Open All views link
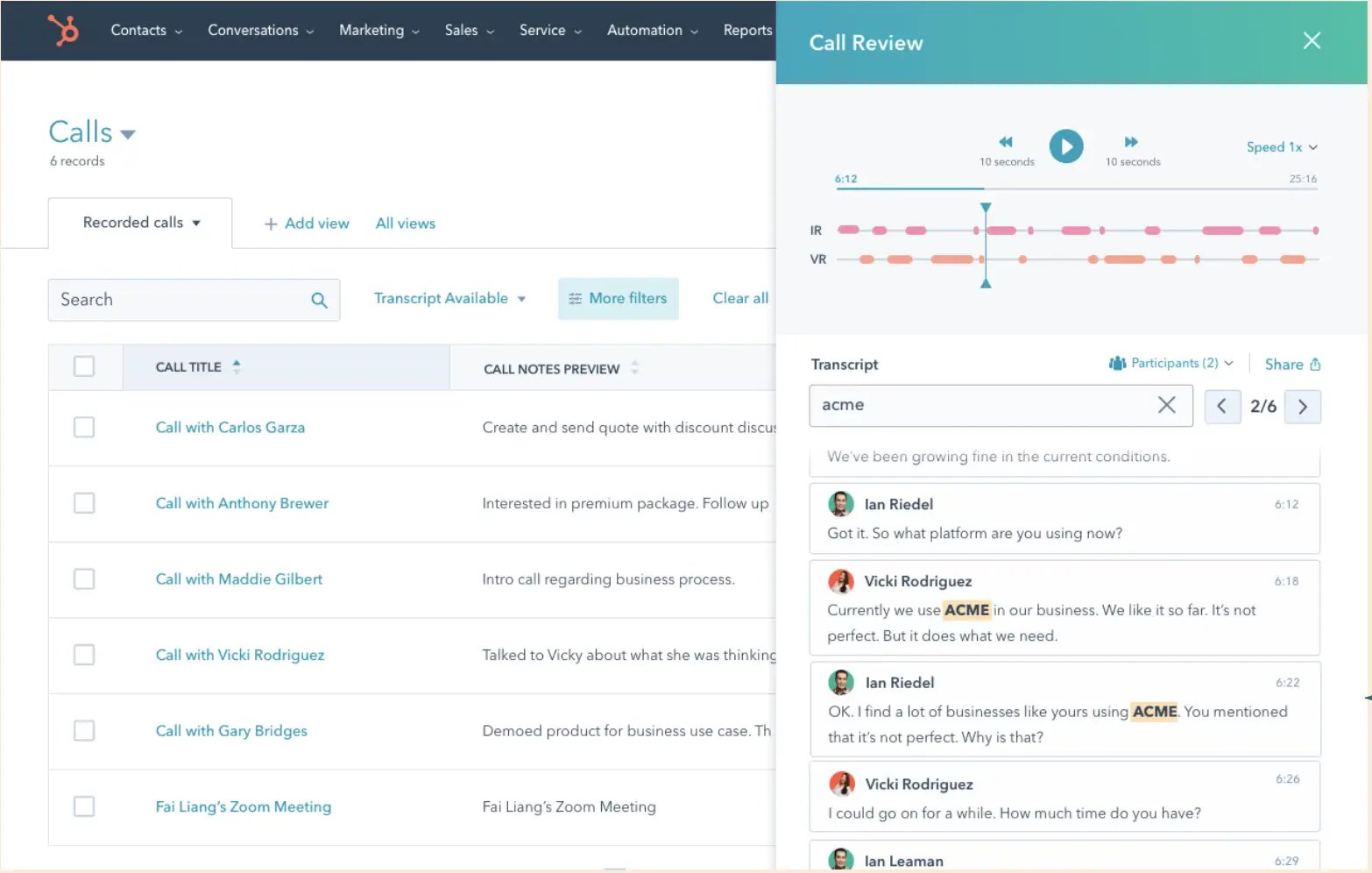The width and height of the screenshot is (1372, 873). pos(406,224)
